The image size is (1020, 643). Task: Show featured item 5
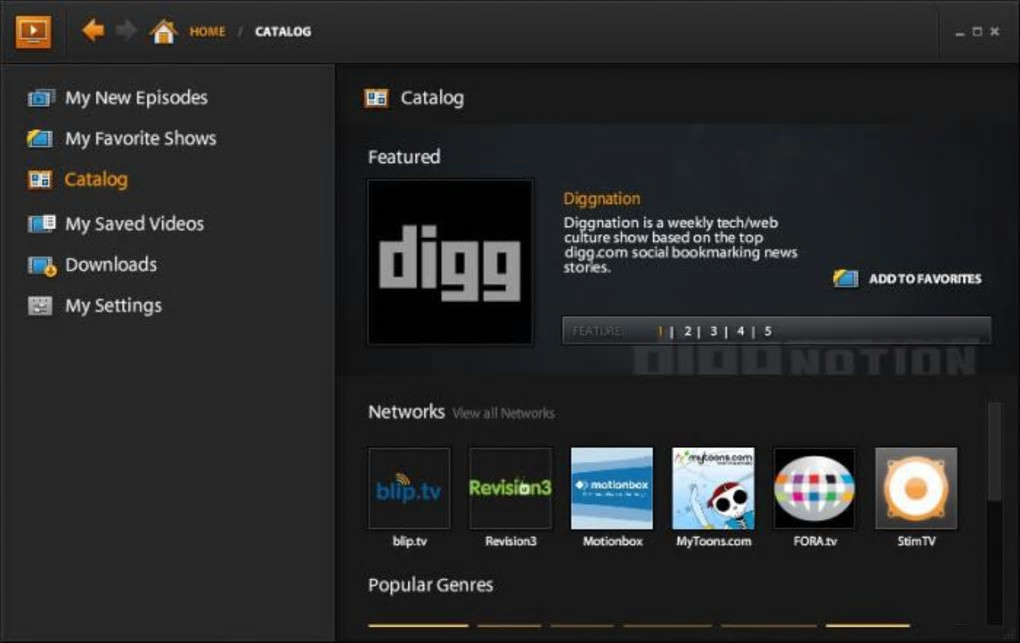[768, 331]
